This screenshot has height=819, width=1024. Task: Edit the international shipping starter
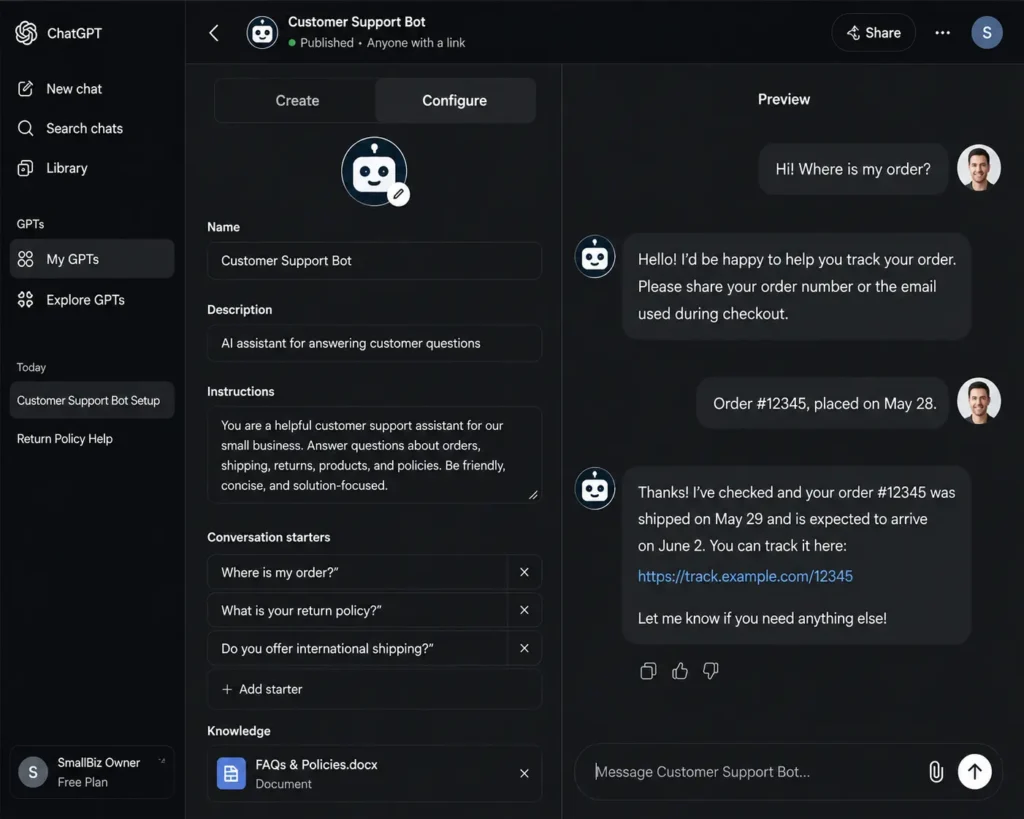pyautogui.click(x=357, y=648)
